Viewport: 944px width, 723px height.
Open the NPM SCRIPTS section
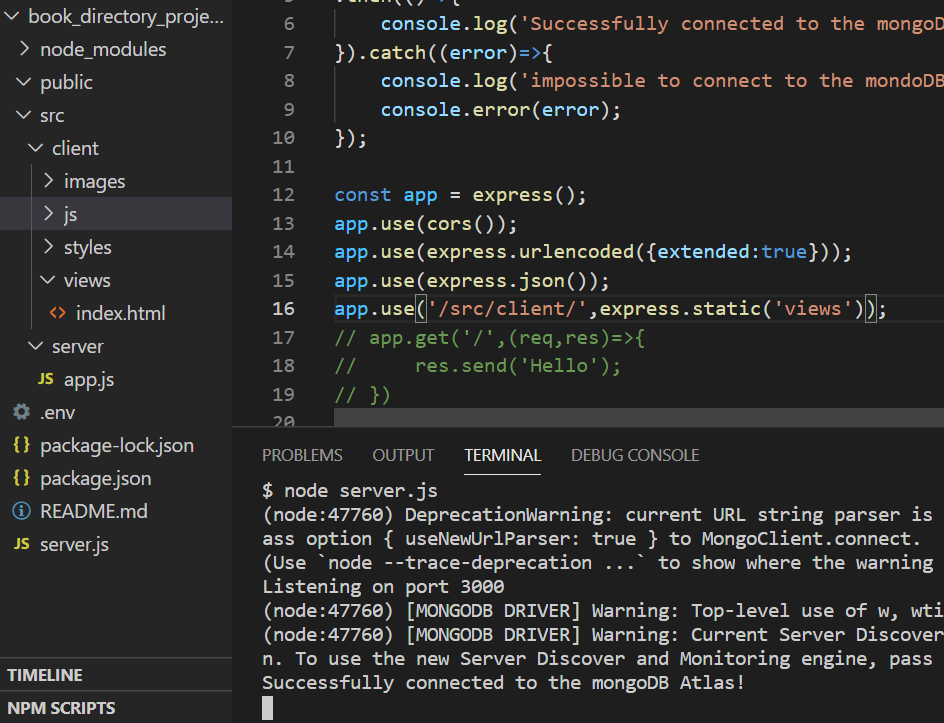point(60,708)
